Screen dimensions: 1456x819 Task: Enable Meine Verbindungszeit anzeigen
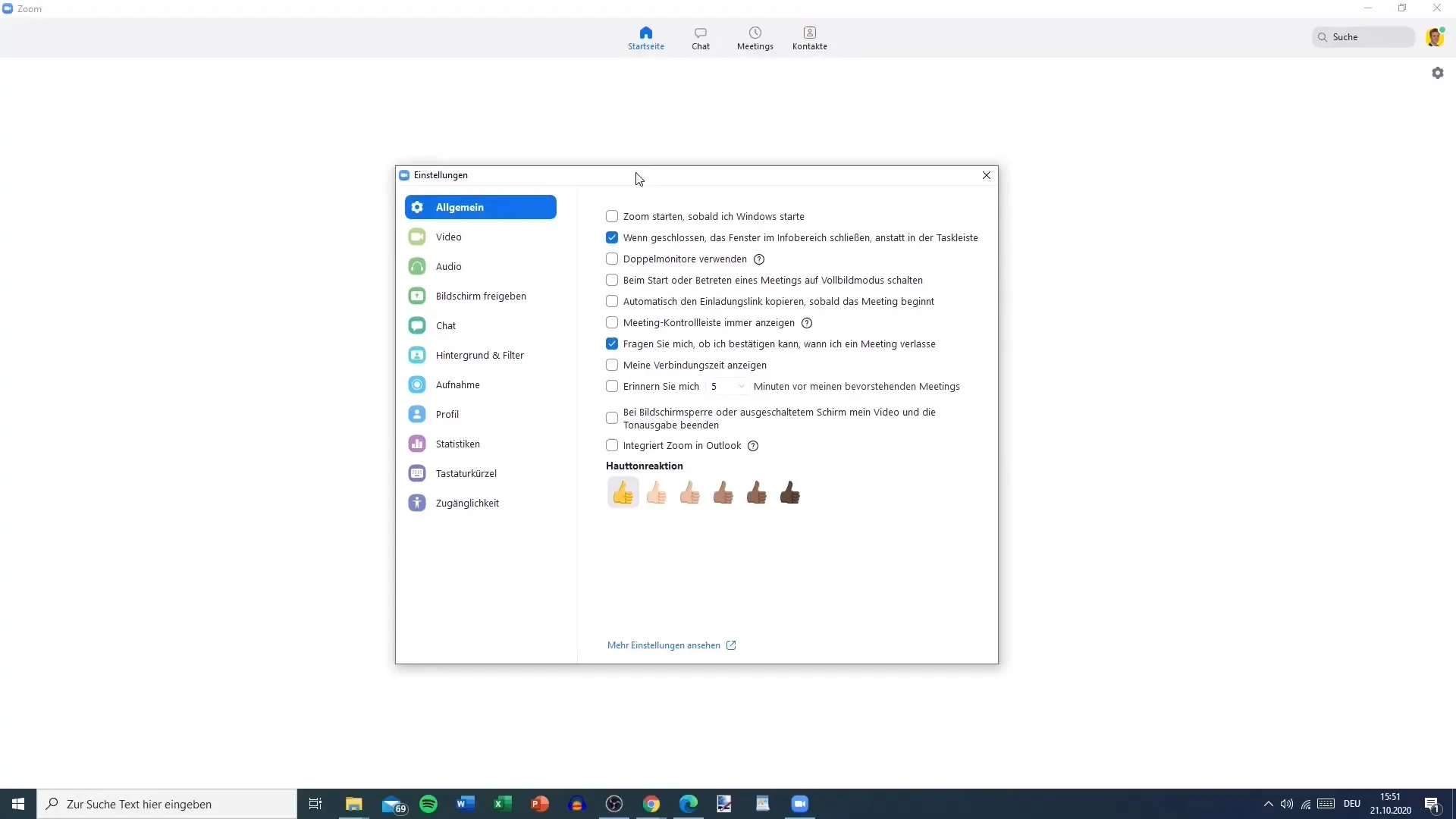[612, 365]
